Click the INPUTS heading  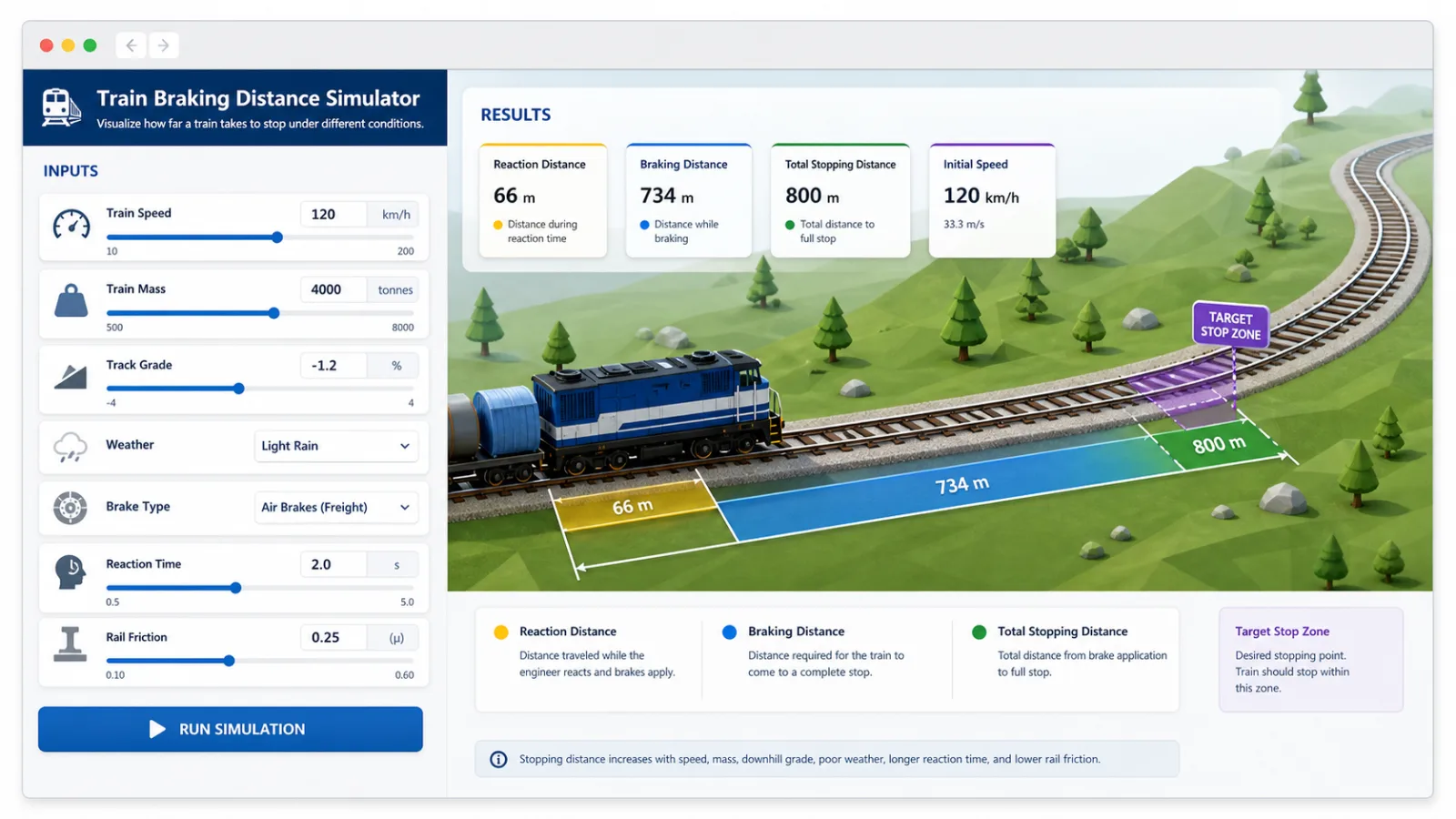click(70, 171)
